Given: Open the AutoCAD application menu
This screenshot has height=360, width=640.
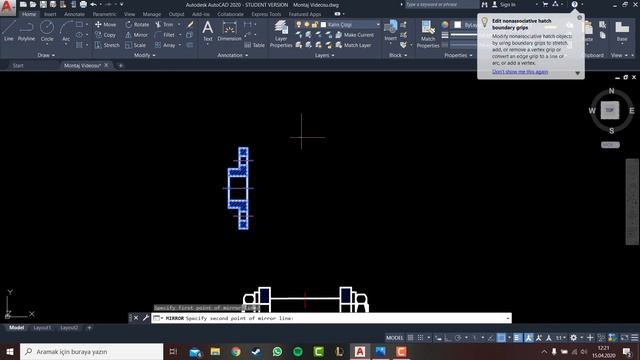Looking at the screenshot, I should point(7,7).
